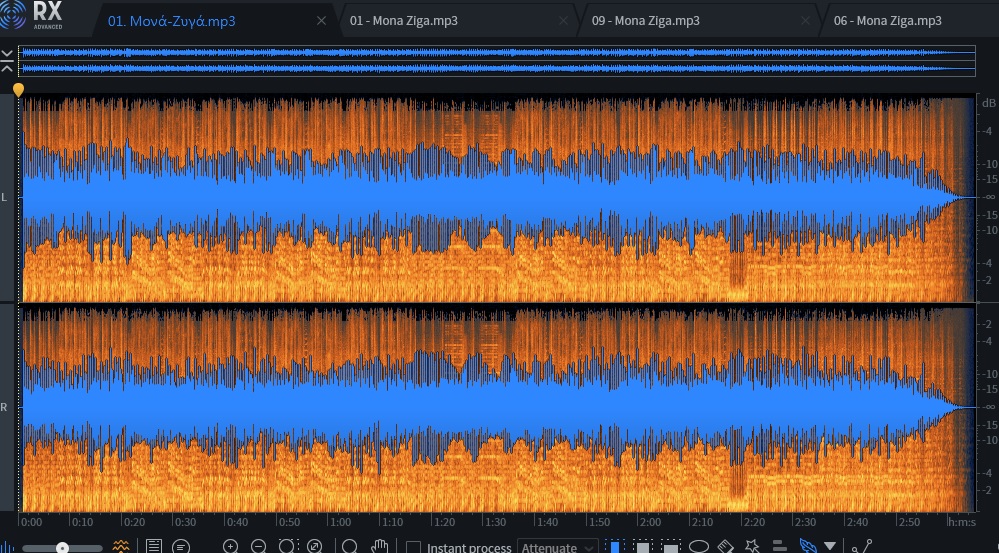
Task: Click the Zoom out magnifier icon
Action: coord(258,547)
